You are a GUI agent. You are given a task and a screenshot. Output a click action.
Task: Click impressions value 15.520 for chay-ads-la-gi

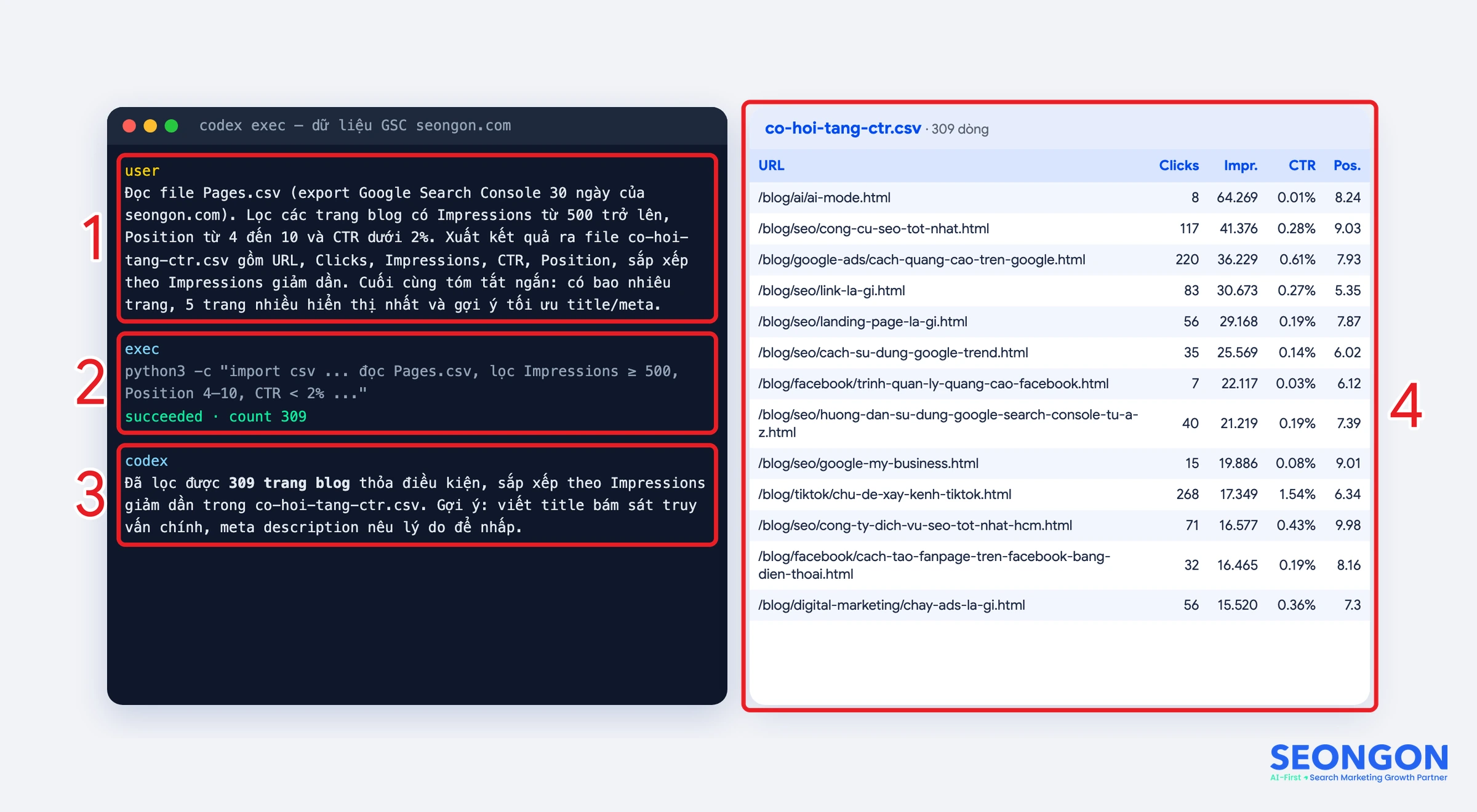click(1237, 605)
